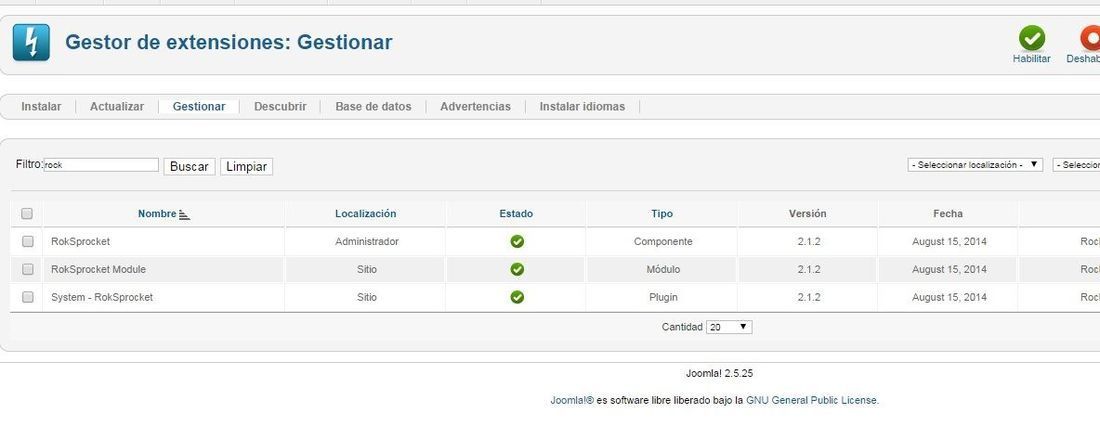Click the System - RokSprocket name cell
This screenshot has width=1100, height=439.
(x=102, y=297)
